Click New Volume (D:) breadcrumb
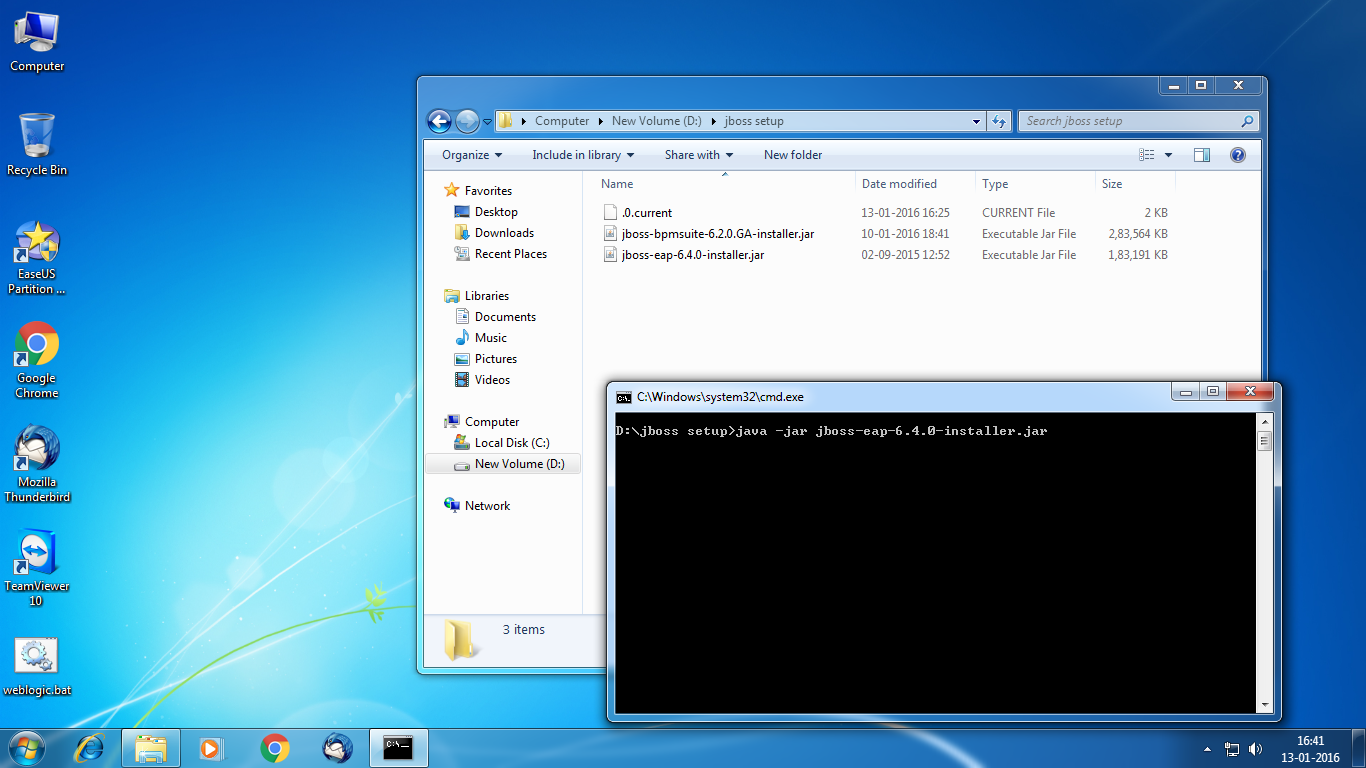The width and height of the screenshot is (1366, 768). 656,121
